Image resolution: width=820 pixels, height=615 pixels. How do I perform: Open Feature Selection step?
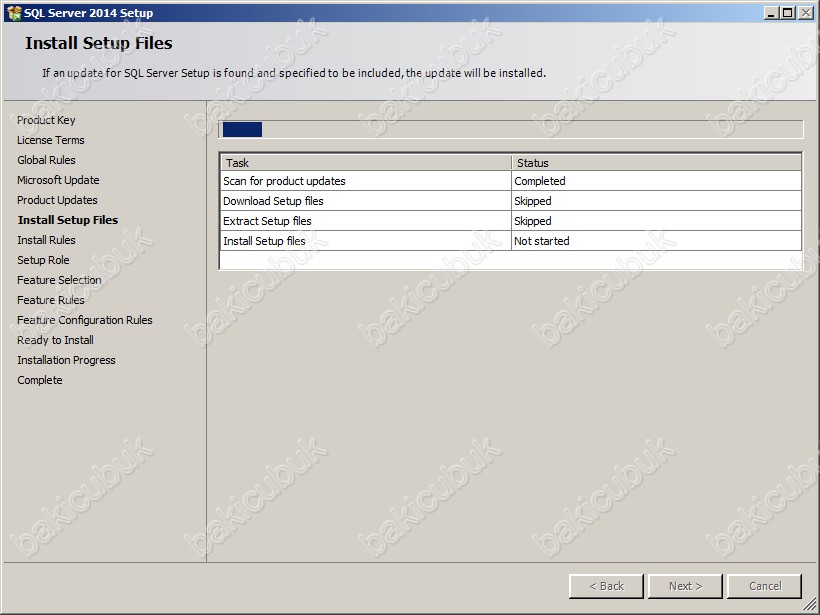pos(59,280)
